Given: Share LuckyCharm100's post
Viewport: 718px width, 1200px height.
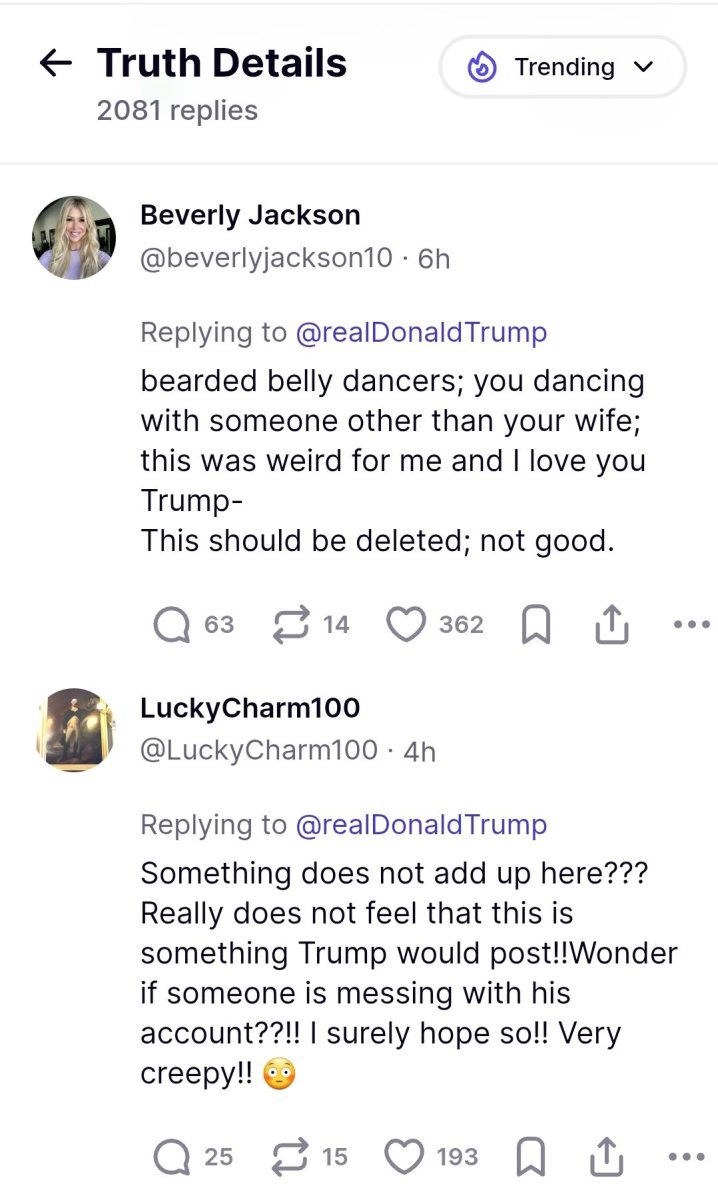Looking at the screenshot, I should point(607,1158).
